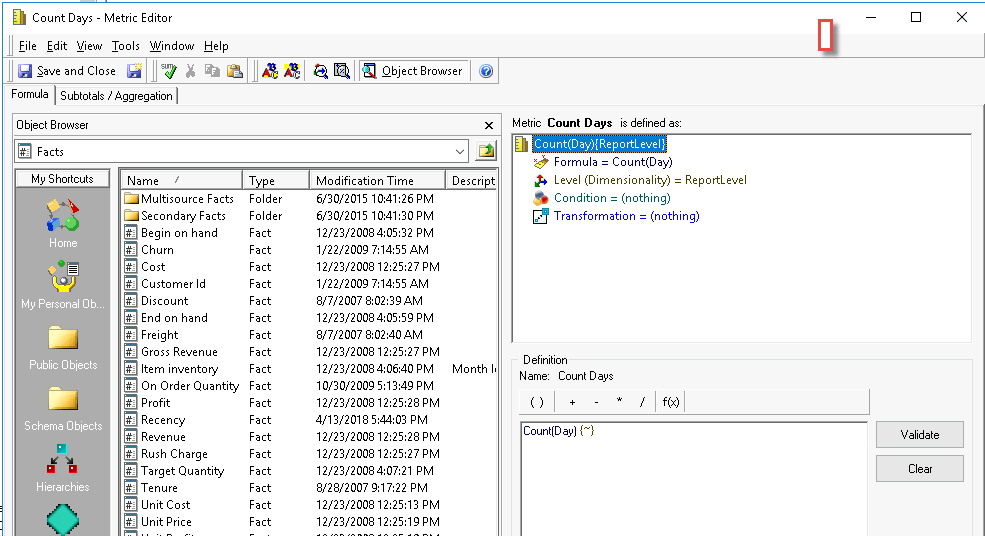
Task: Click the Validate button
Action: pos(920,435)
